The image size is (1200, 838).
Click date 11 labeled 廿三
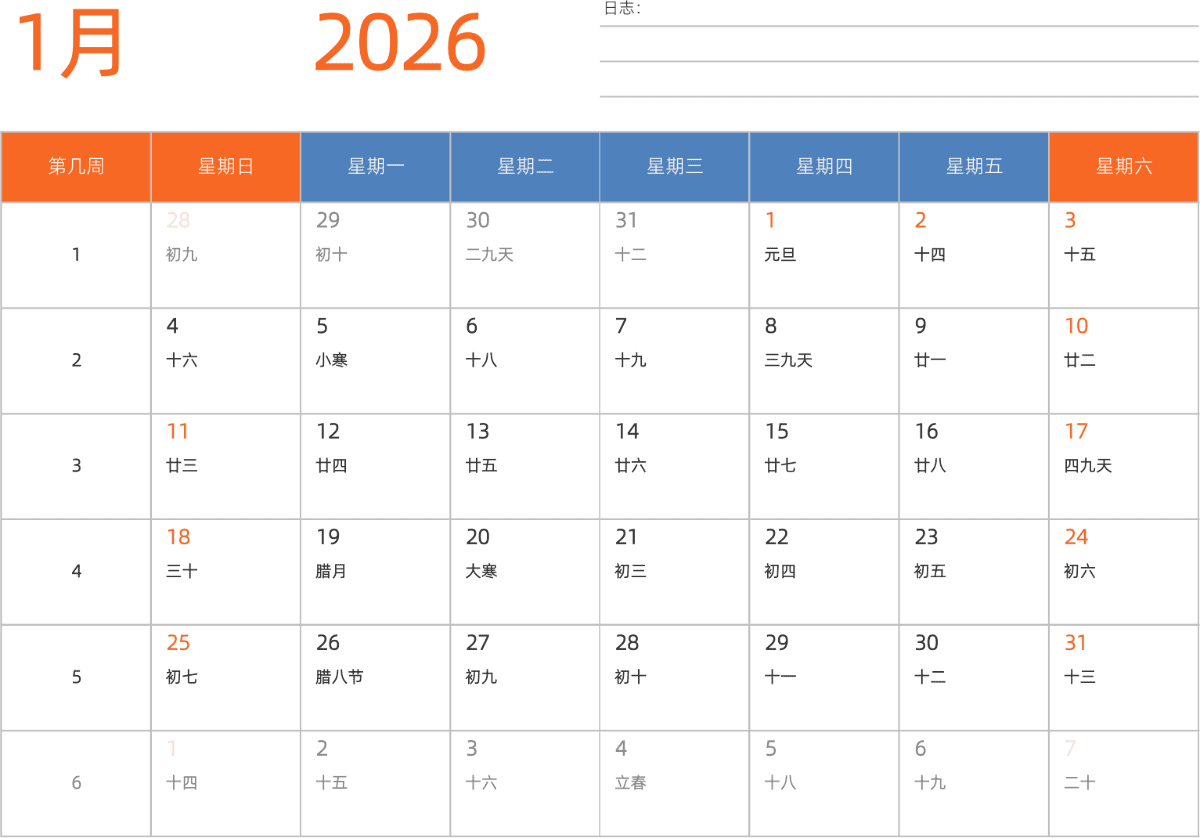[x=226, y=467]
